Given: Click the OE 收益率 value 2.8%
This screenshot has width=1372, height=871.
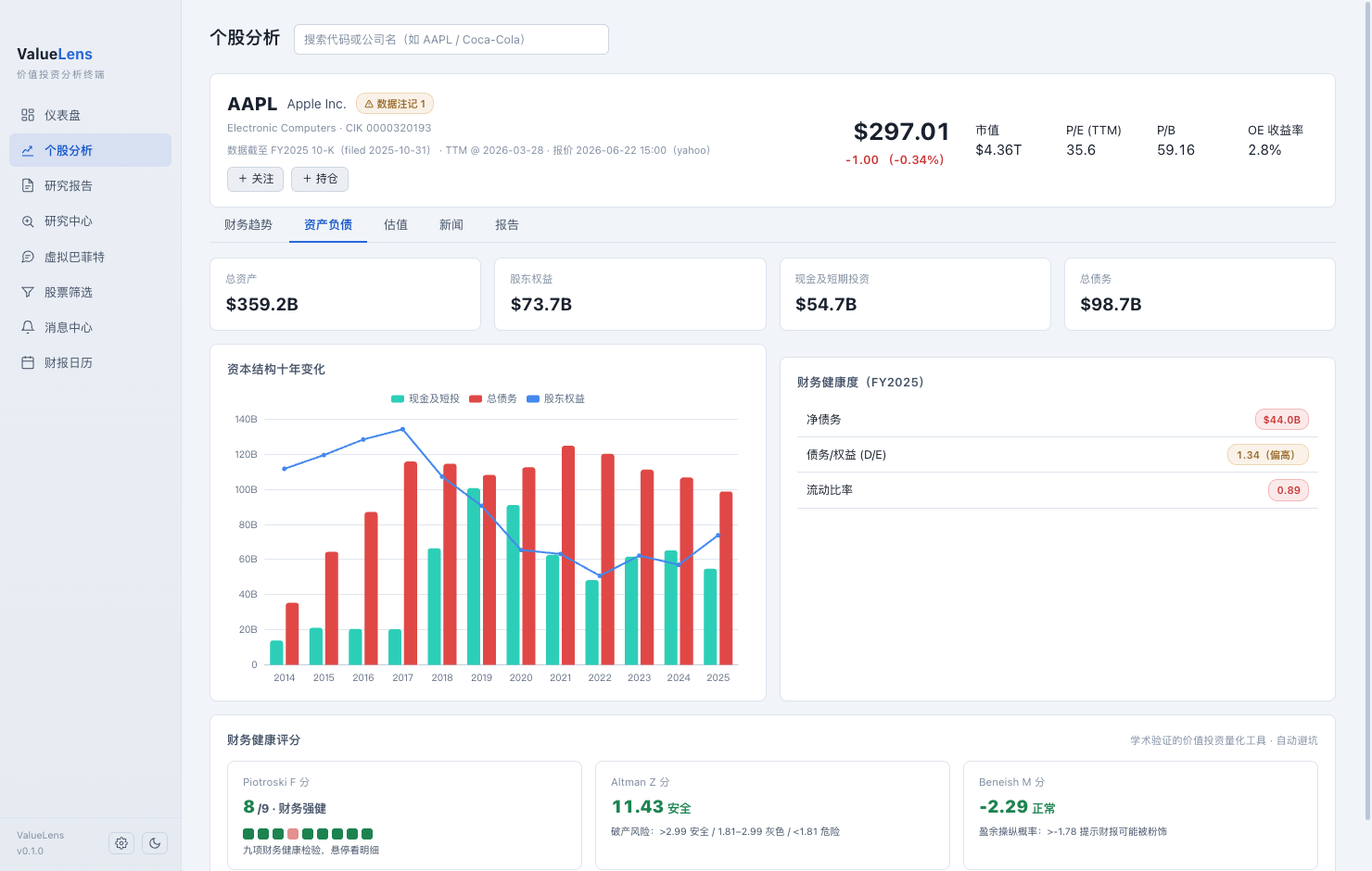Looking at the screenshot, I should (x=1264, y=150).
